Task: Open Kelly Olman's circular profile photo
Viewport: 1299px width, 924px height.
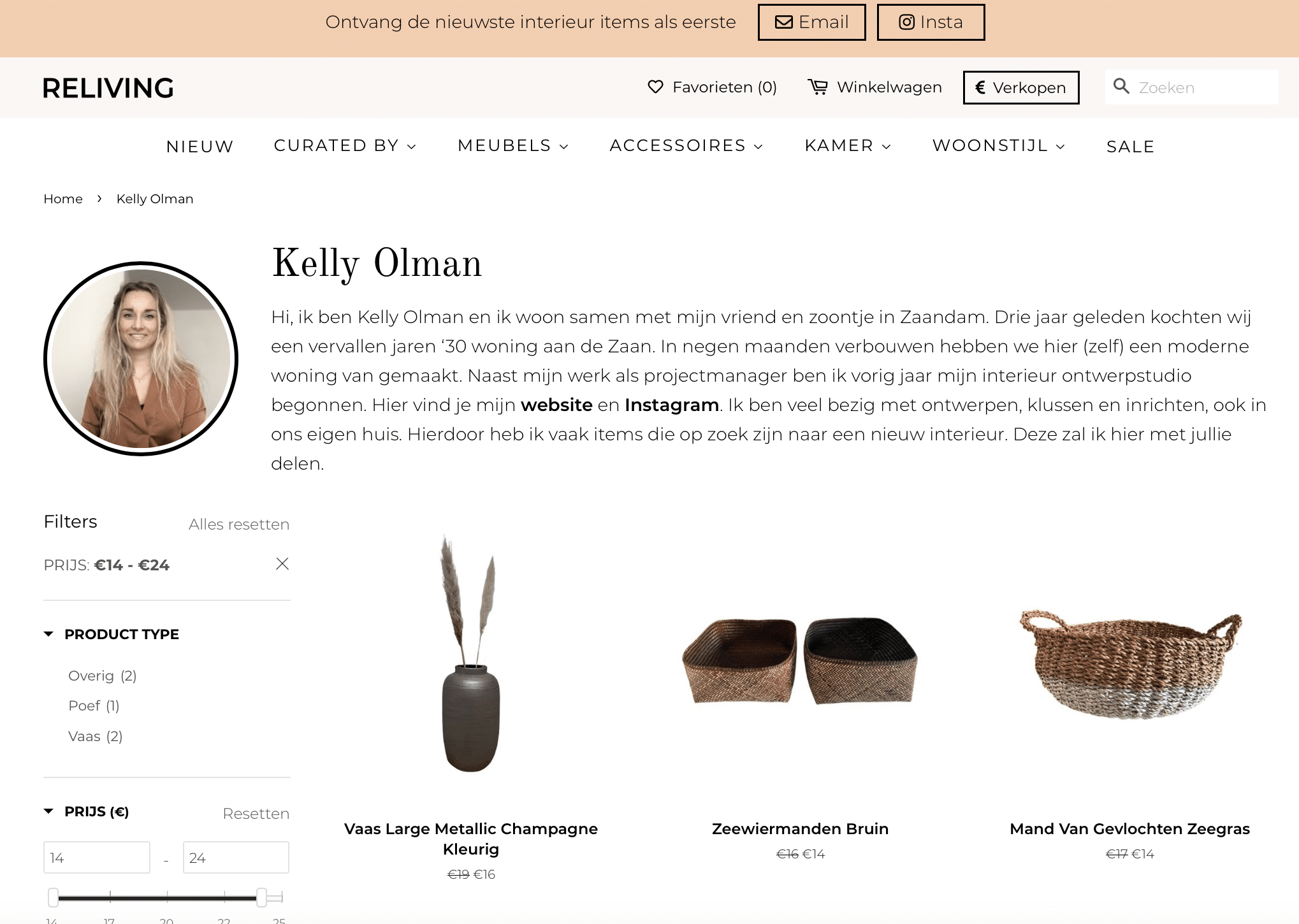Action: [x=141, y=359]
